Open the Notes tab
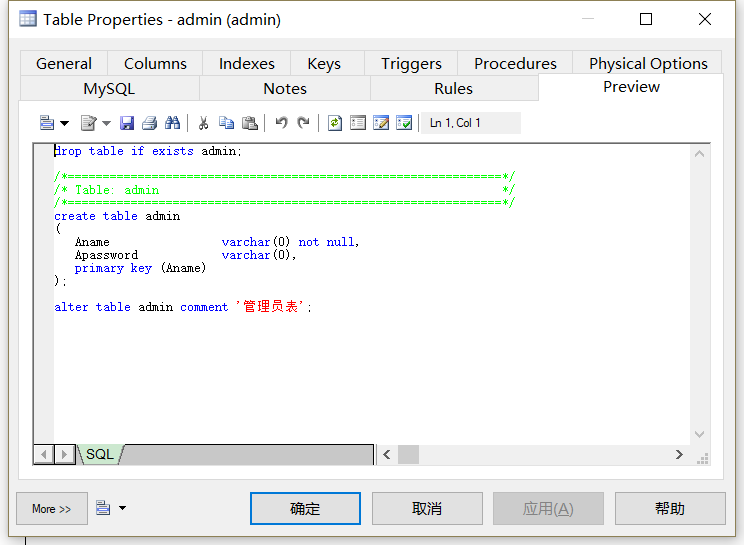The height and width of the screenshot is (545, 744). (285, 89)
